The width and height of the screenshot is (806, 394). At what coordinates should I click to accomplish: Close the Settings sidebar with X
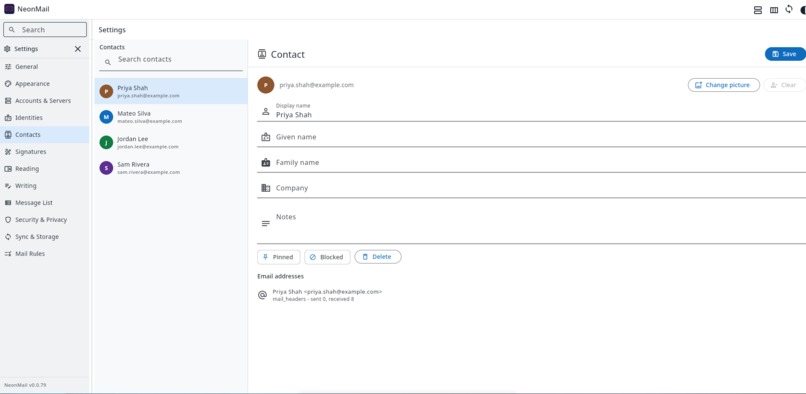point(78,49)
